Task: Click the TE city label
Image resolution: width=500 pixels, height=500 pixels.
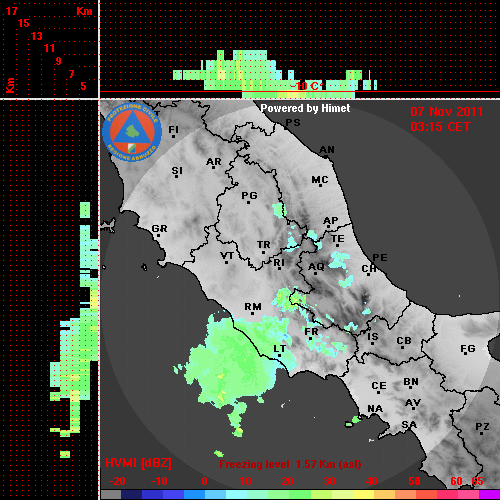Action: (x=338, y=239)
